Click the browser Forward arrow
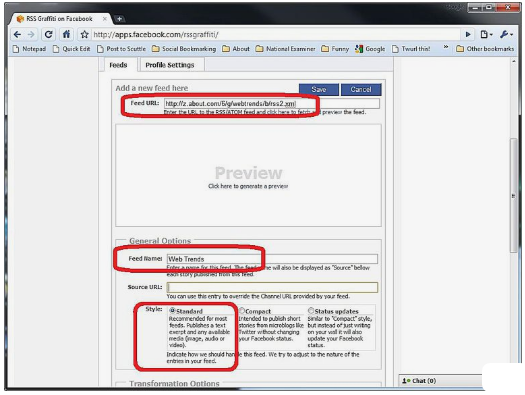 coord(31,34)
